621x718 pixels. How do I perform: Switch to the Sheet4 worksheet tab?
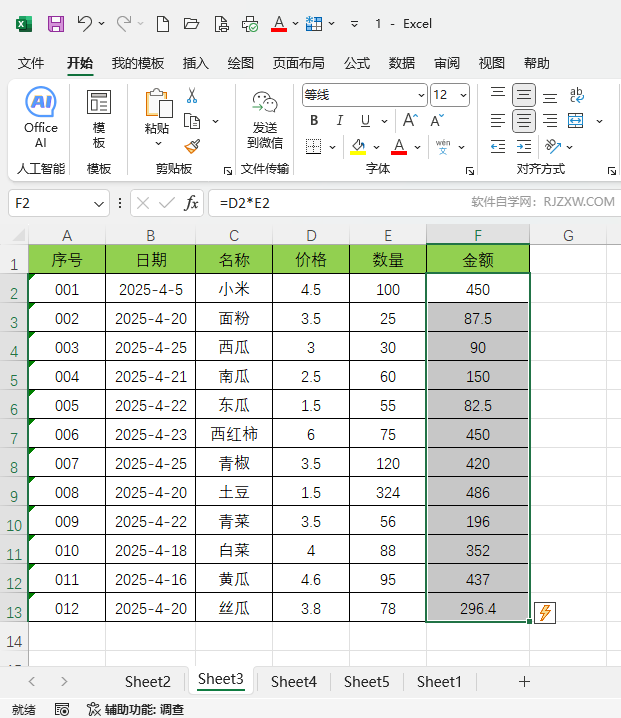pos(294,682)
